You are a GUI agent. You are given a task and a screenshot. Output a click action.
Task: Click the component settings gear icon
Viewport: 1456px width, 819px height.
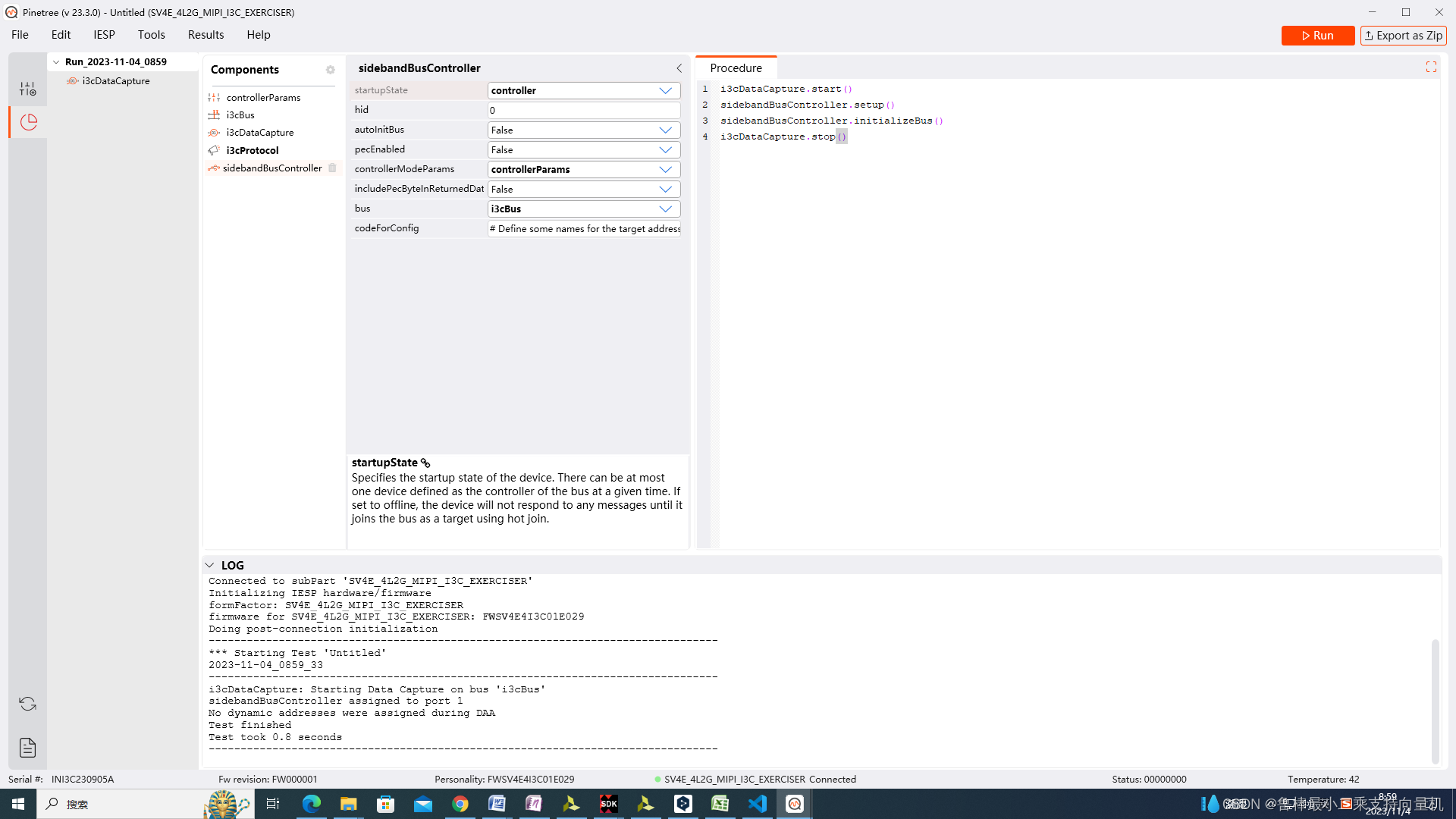tap(330, 69)
